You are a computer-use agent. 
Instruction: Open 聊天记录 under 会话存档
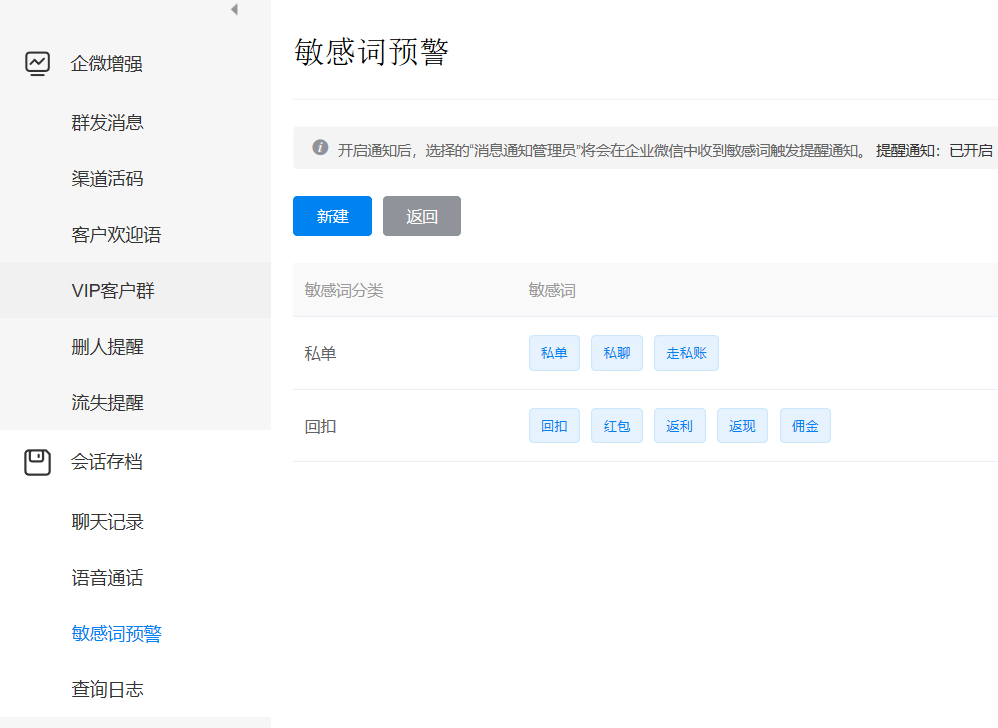(108, 522)
